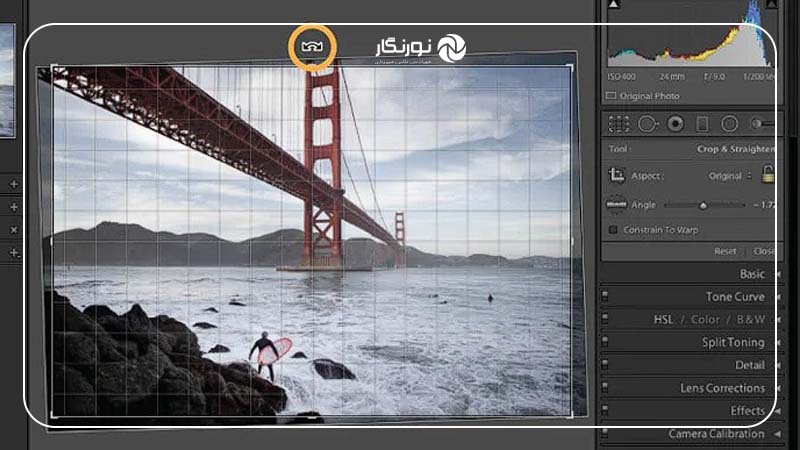Toggle shadow clipping indicator on histogram
This screenshot has height=450, width=800.
click(614, 4)
